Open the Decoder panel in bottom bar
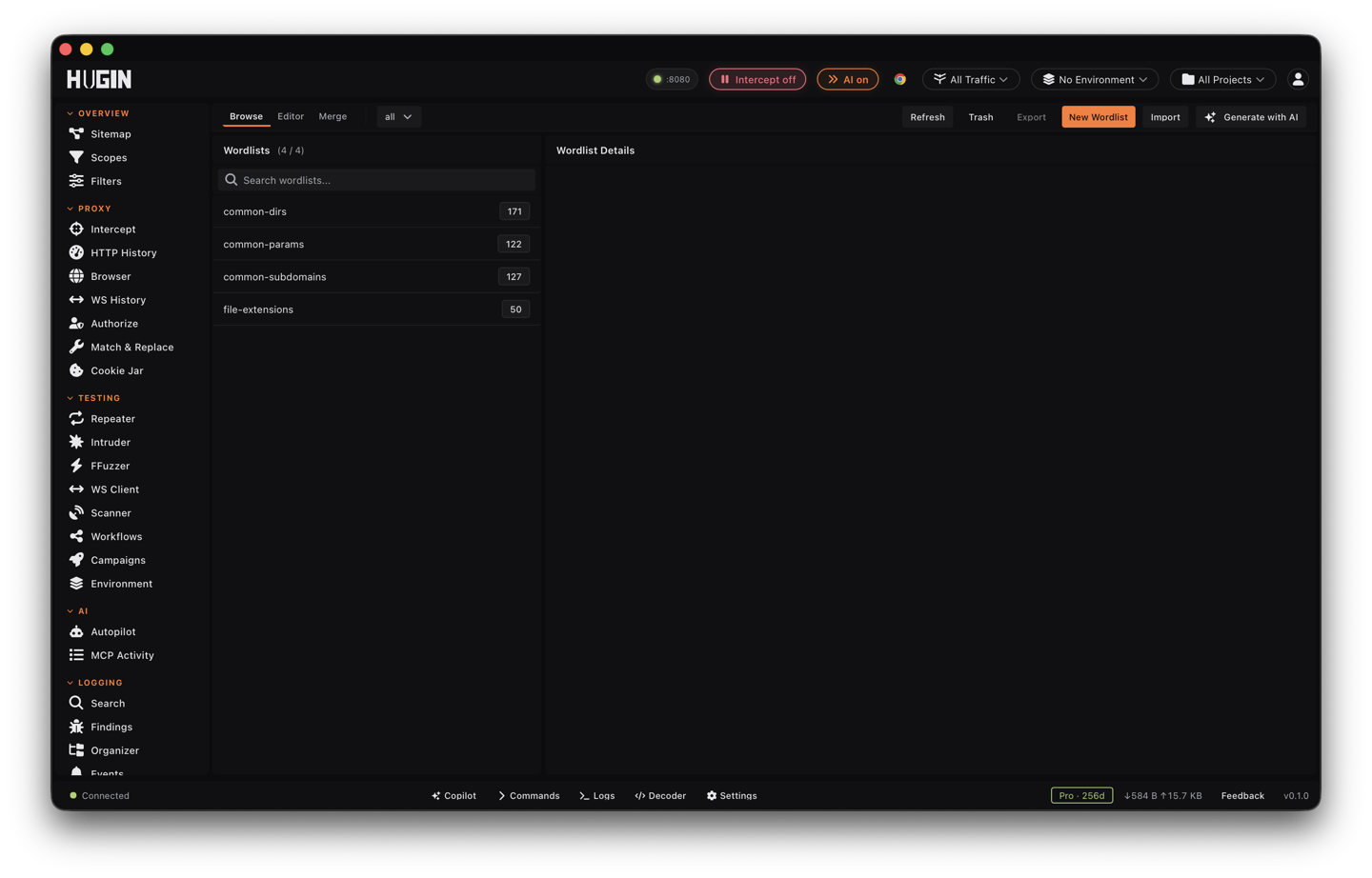1372x878 pixels. coord(660,795)
